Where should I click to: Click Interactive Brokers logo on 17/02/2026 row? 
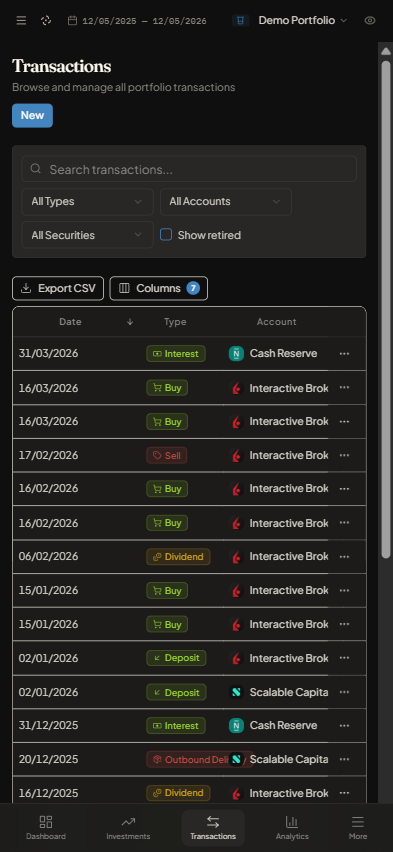[236, 455]
